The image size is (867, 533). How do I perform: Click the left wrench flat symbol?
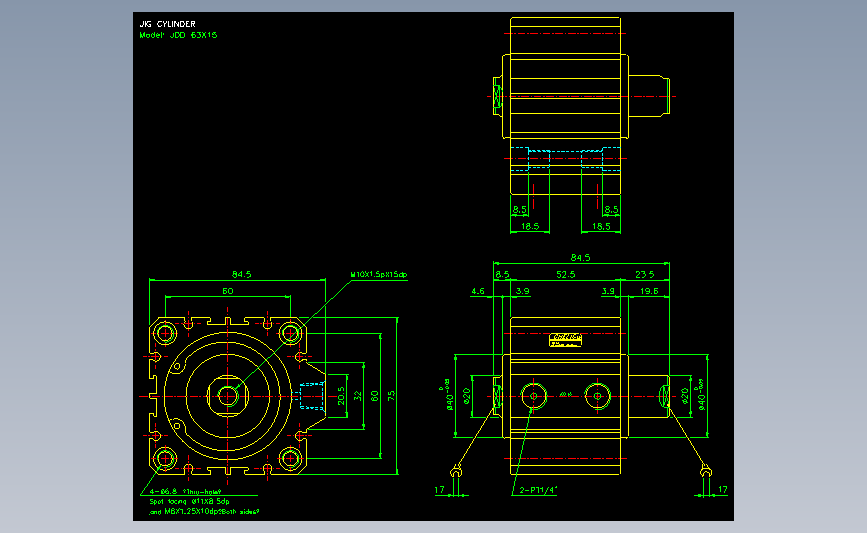click(455, 472)
